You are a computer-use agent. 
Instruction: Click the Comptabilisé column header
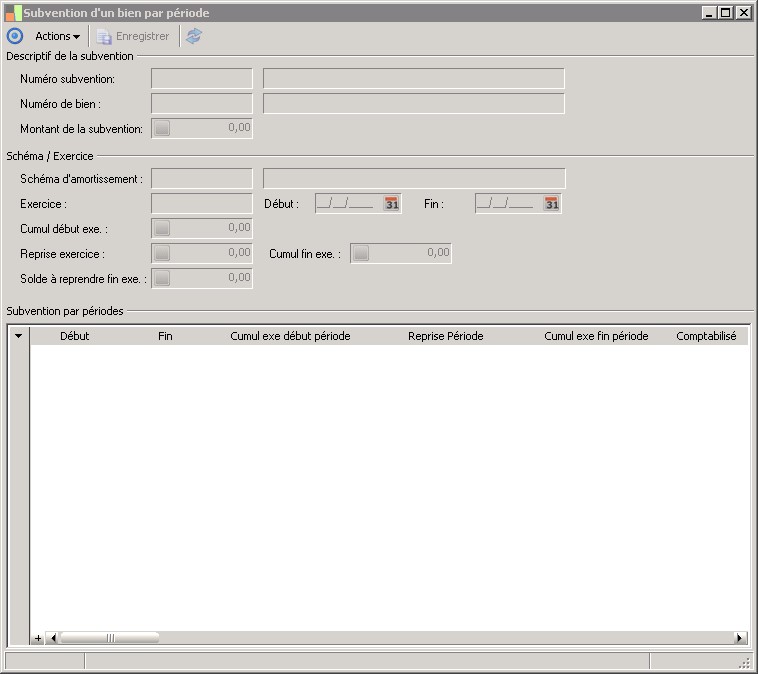pos(706,336)
